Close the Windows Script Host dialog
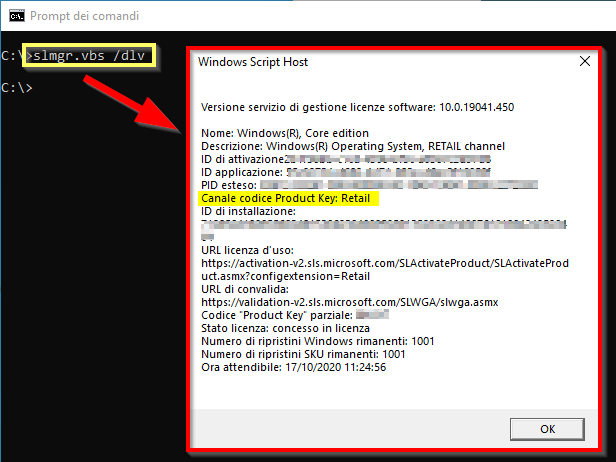The height and width of the screenshot is (462, 616). (x=585, y=61)
